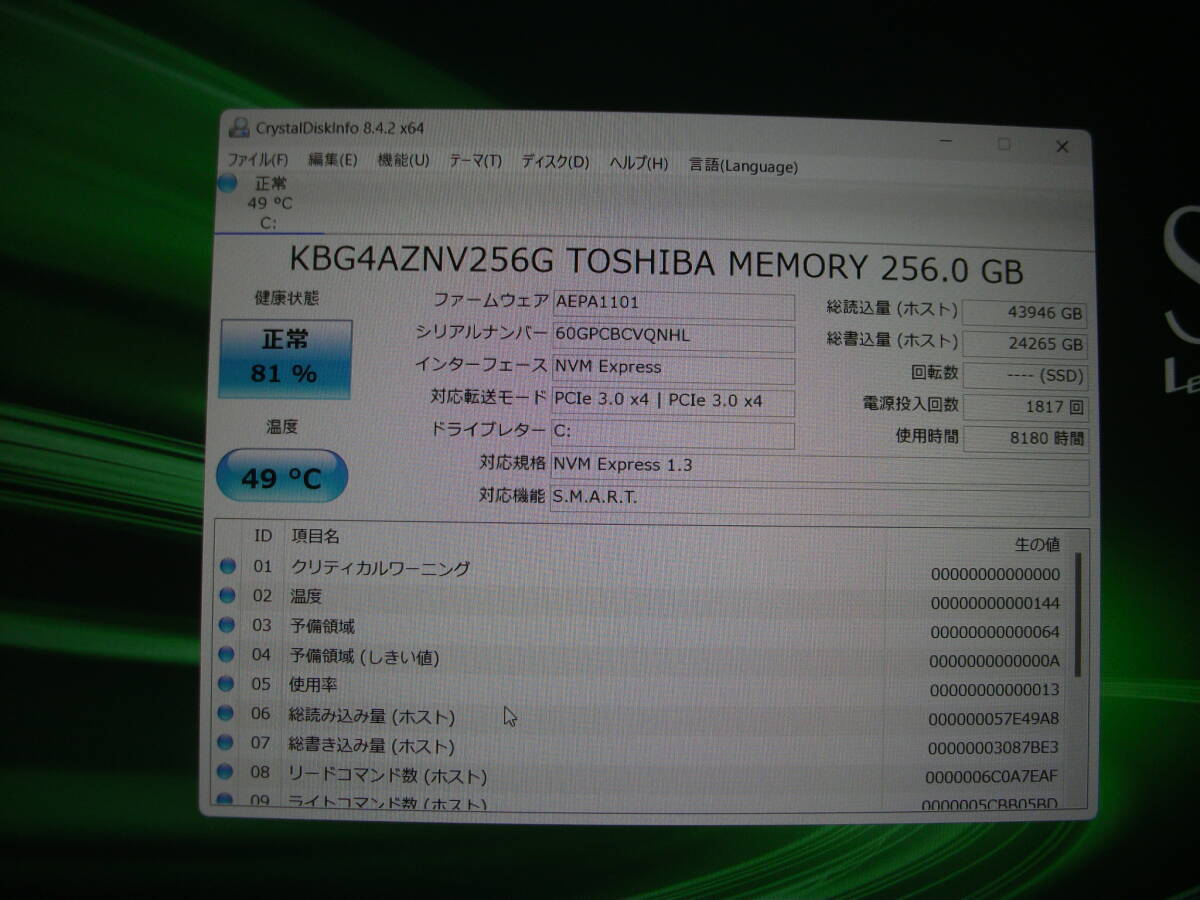Click rotation rate value ---- (SSD)
This screenshot has width=1200, height=900.
tap(1025, 376)
